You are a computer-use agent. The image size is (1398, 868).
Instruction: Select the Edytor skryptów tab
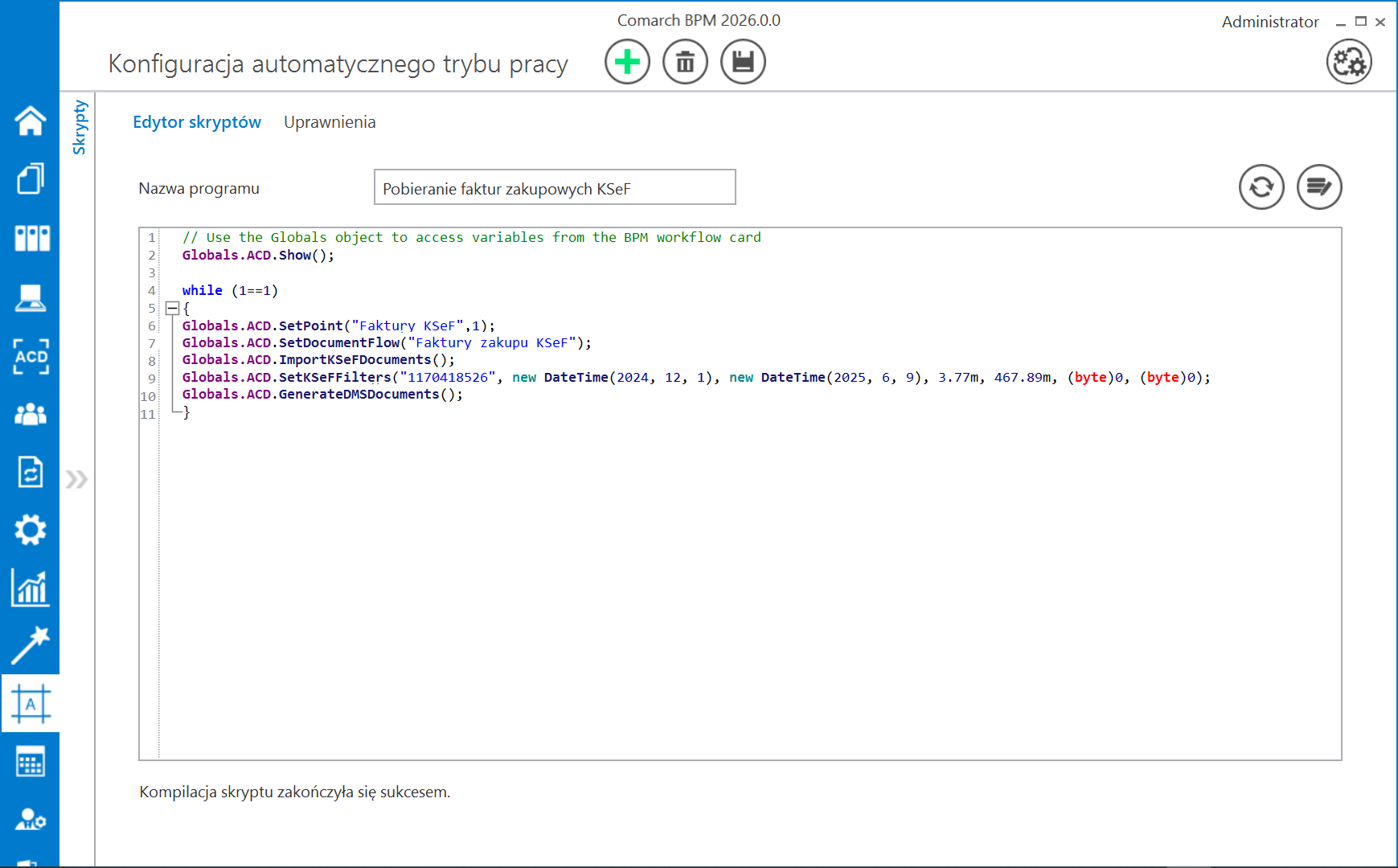tap(197, 122)
